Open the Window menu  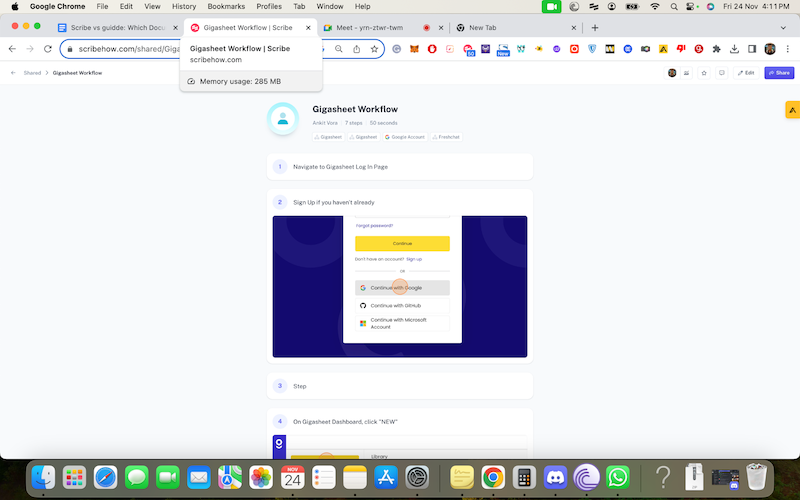point(330,7)
